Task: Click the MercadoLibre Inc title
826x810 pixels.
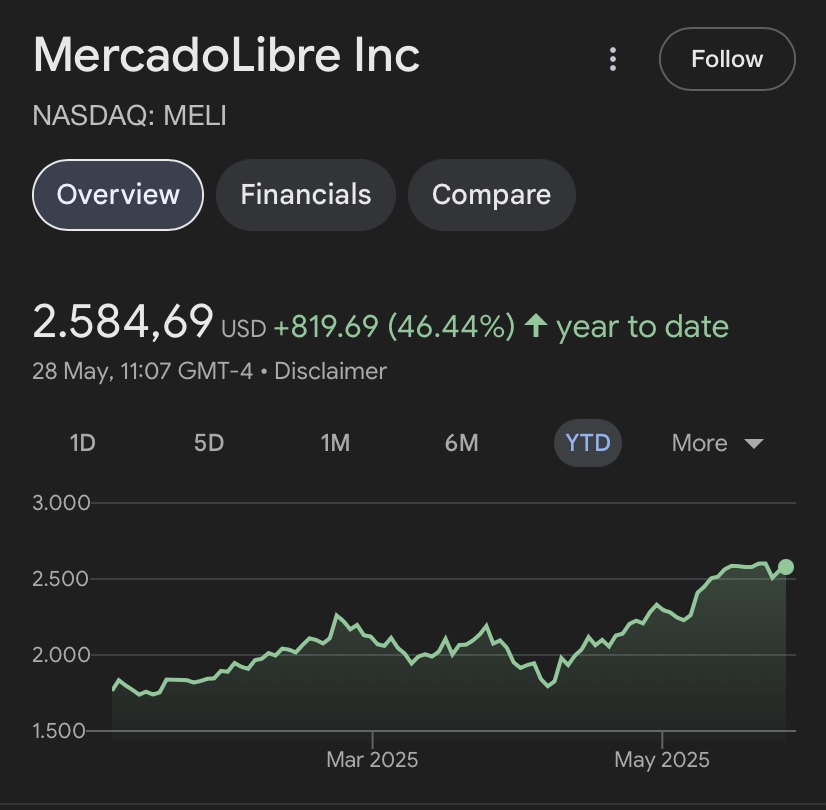Action: pyautogui.click(x=226, y=55)
